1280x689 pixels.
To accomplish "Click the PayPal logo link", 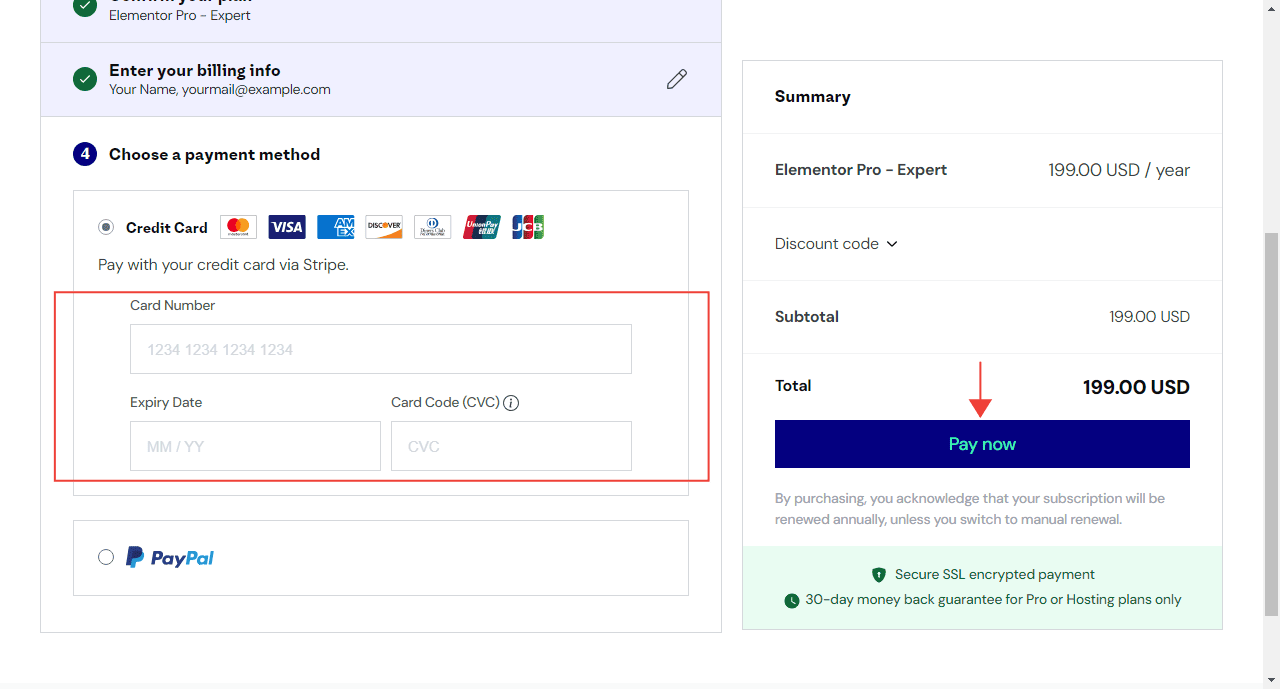I will (x=169, y=557).
